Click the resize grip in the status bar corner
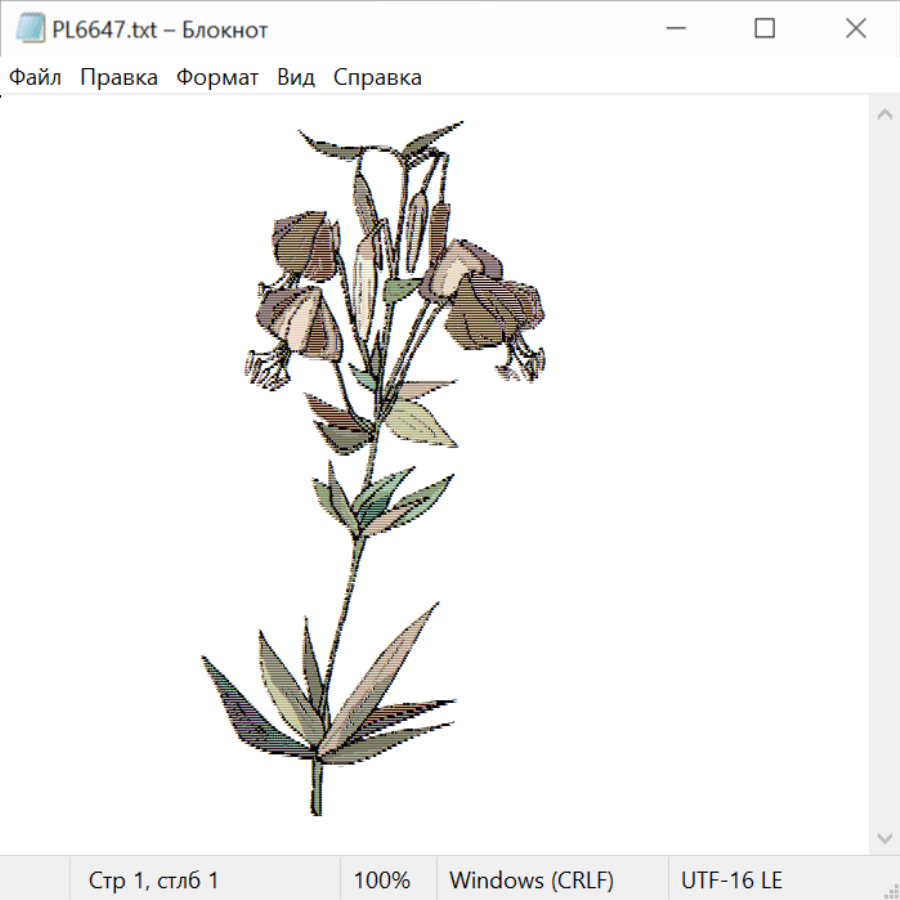 click(x=890, y=890)
